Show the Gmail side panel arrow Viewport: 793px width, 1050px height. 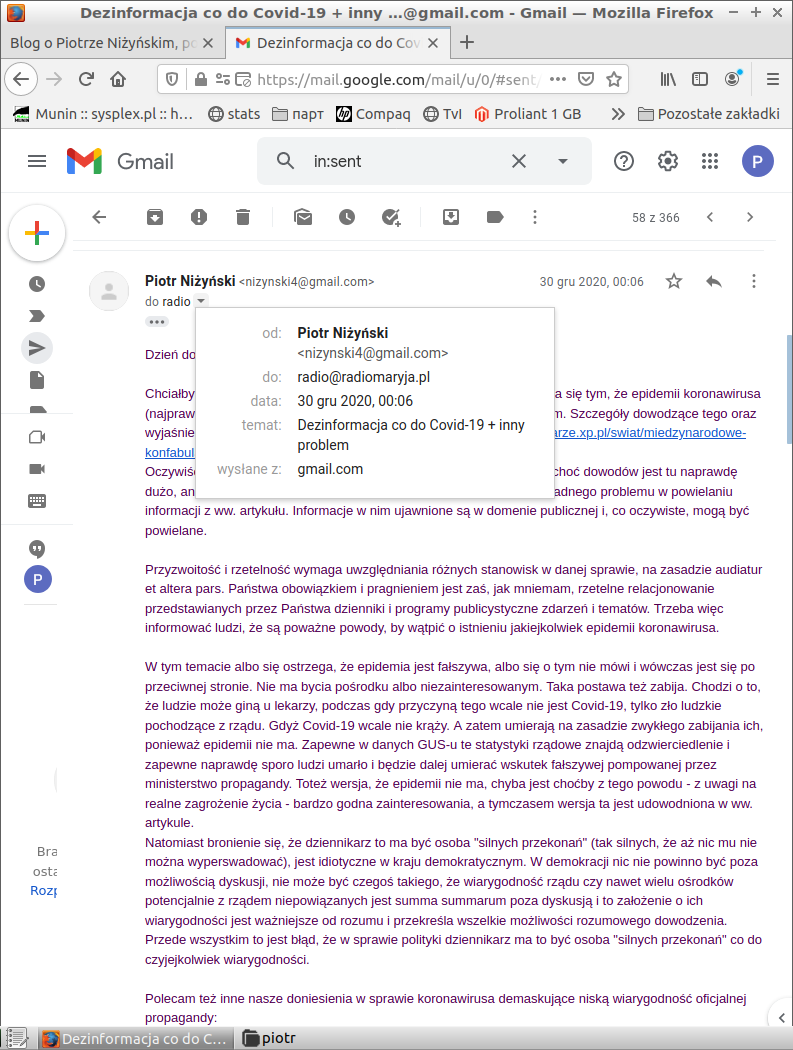coord(782,1018)
